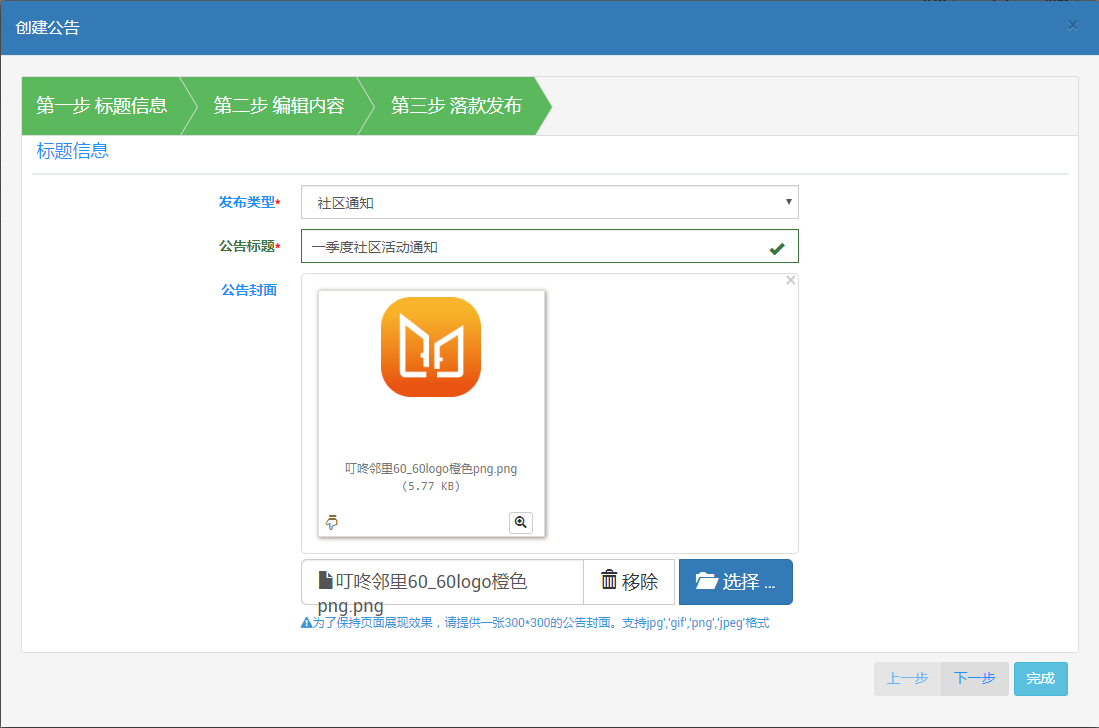The height and width of the screenshot is (728, 1099).
Task: Click the 移除 button with trash icon
Action: (x=629, y=582)
